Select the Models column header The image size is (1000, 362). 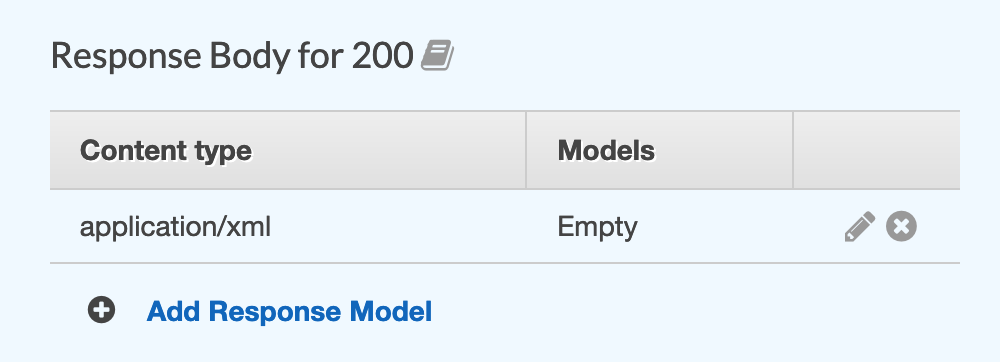tap(659, 150)
